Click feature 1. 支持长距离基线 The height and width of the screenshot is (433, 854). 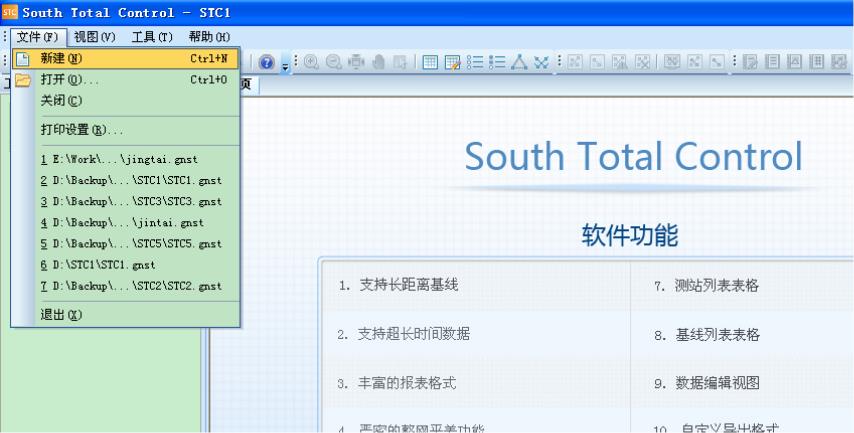click(398, 285)
